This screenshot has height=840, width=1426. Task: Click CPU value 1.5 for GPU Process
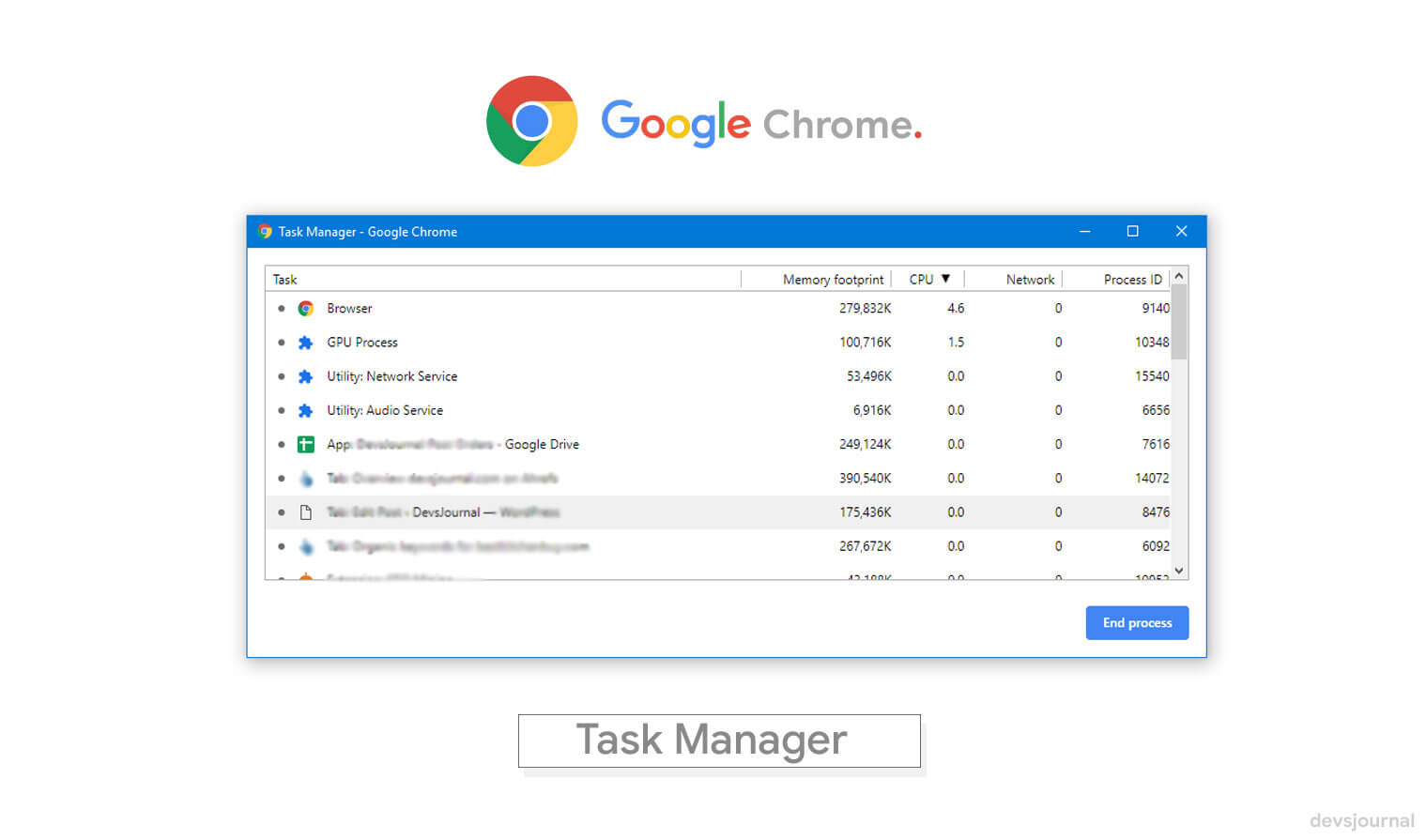[x=956, y=343]
